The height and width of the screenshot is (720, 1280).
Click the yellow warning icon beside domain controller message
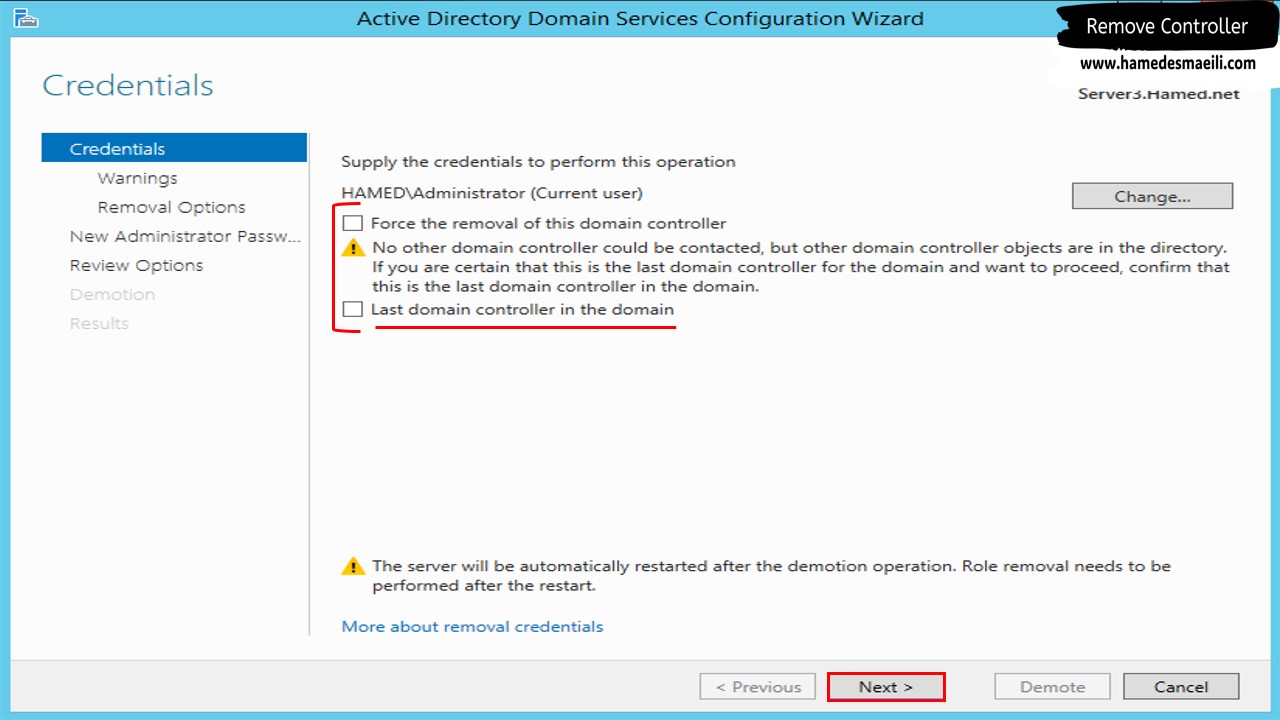[x=353, y=248]
